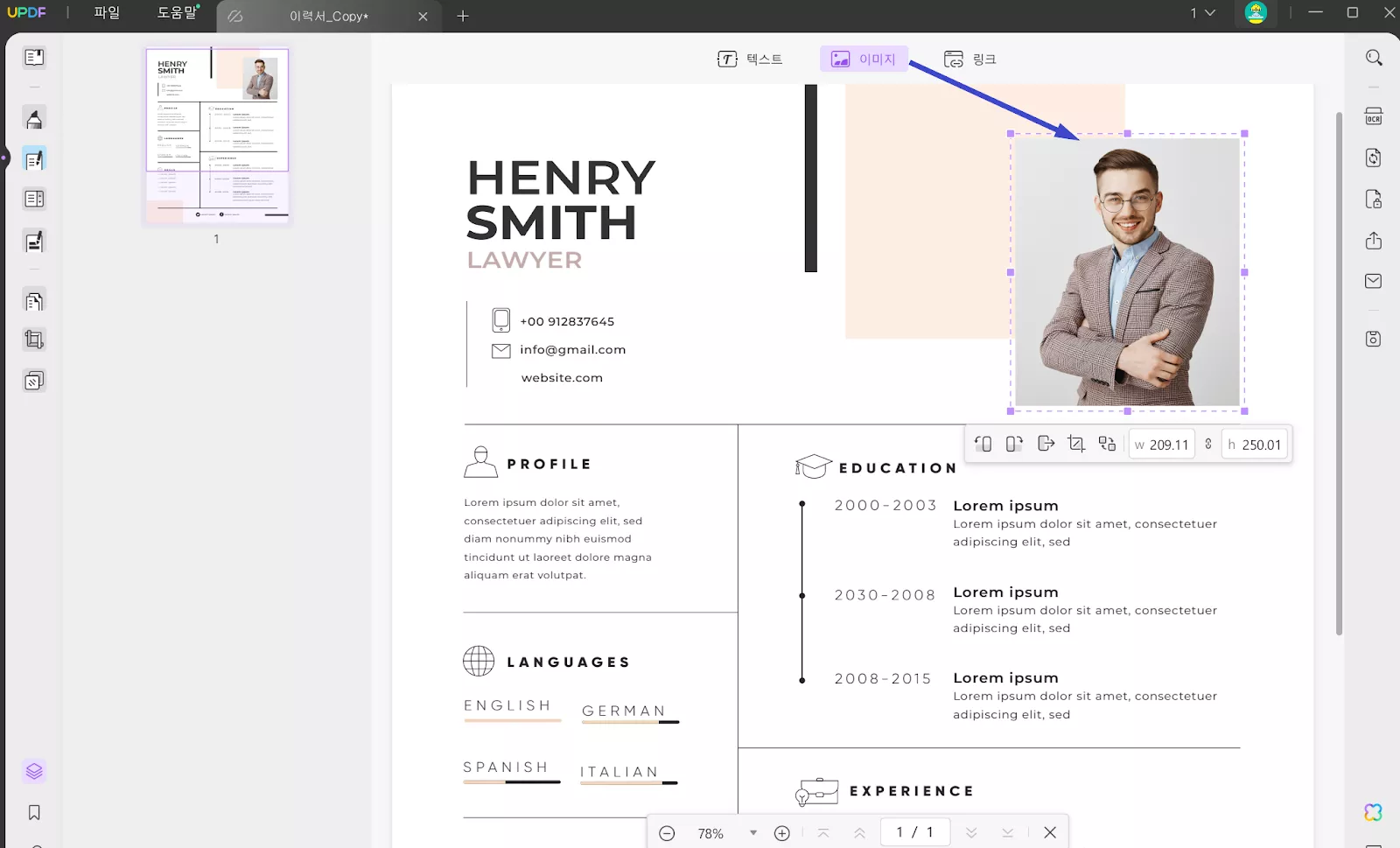Click the image width field
Screen dimensions: 1400x848
pyautogui.click(x=1162, y=445)
